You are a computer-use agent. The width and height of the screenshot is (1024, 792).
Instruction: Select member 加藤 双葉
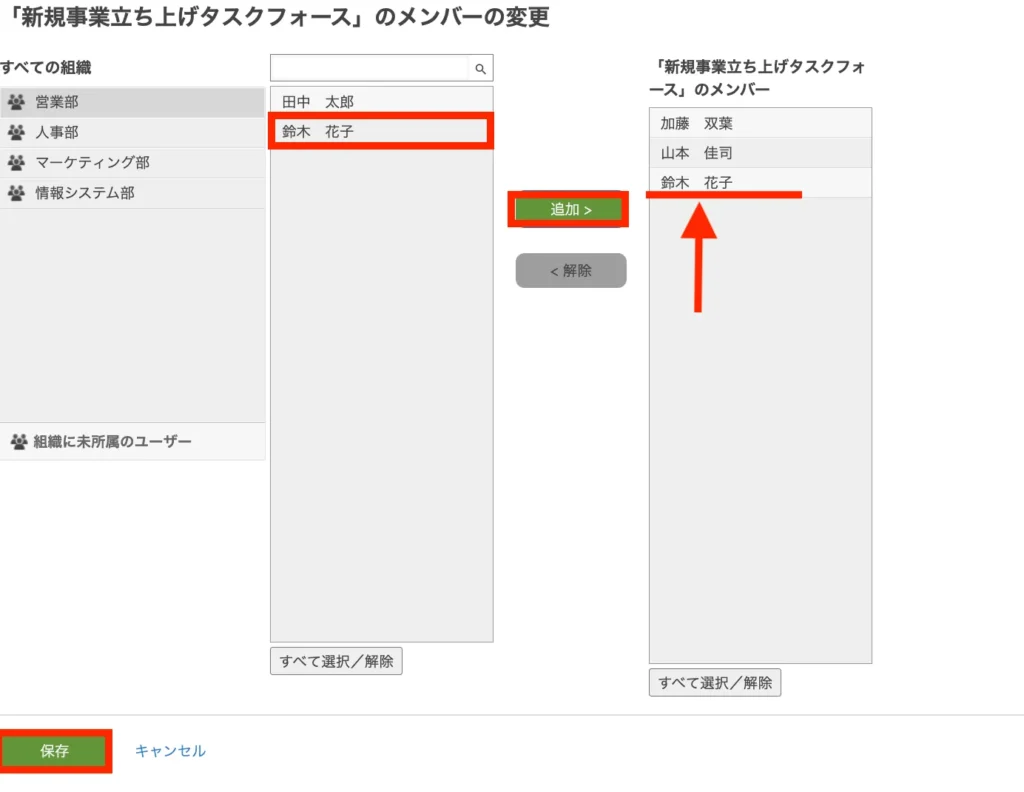pyautogui.click(x=760, y=123)
